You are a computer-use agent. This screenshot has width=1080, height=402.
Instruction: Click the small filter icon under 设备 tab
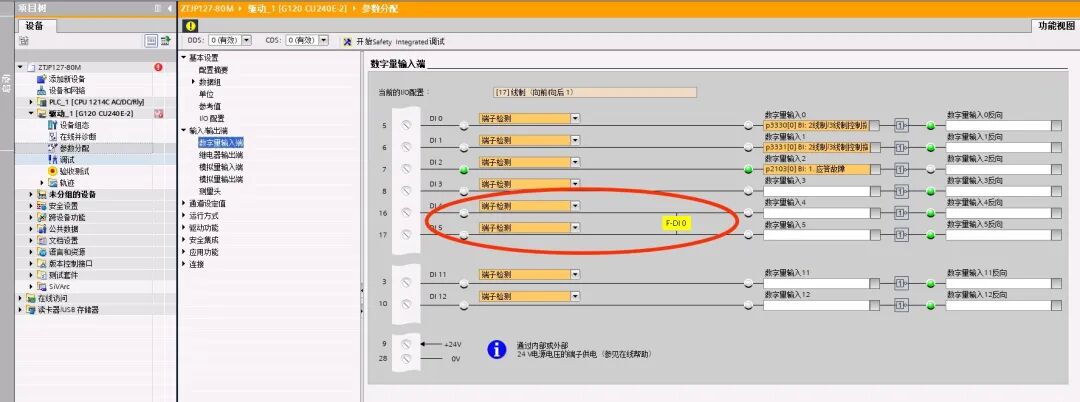coord(24,41)
